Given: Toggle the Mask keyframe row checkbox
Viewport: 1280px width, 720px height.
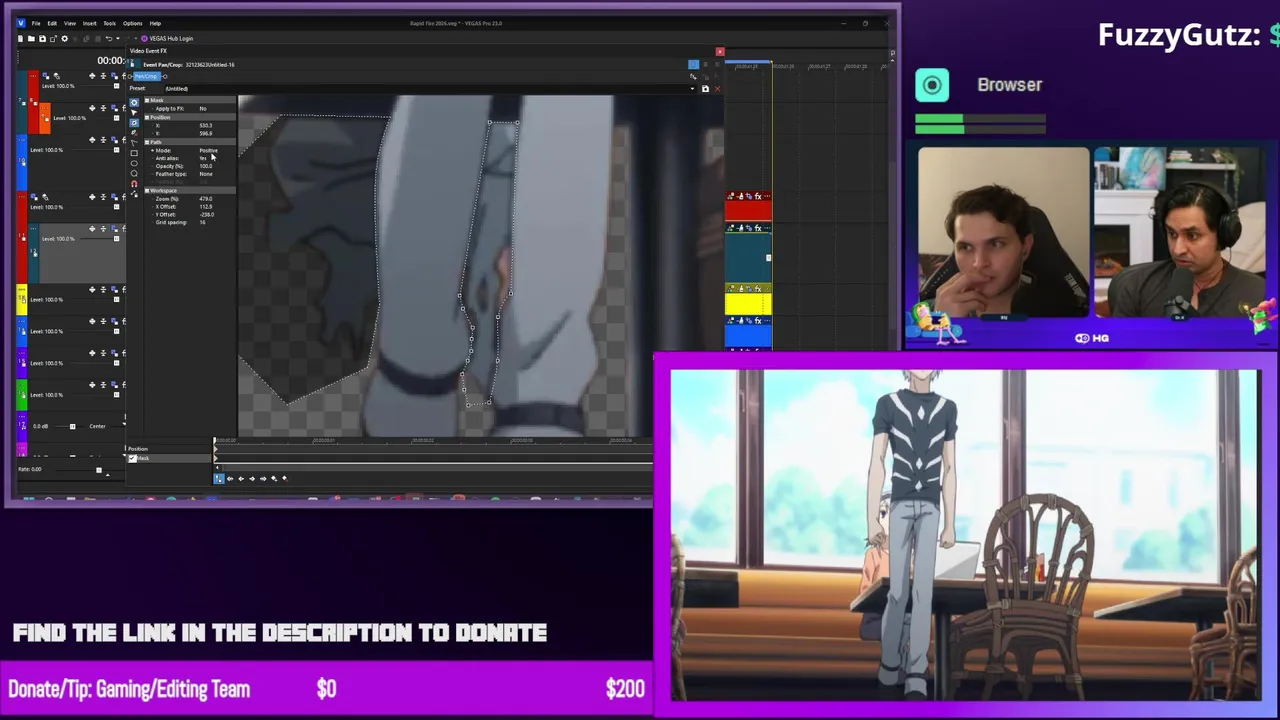Looking at the screenshot, I should [132, 458].
